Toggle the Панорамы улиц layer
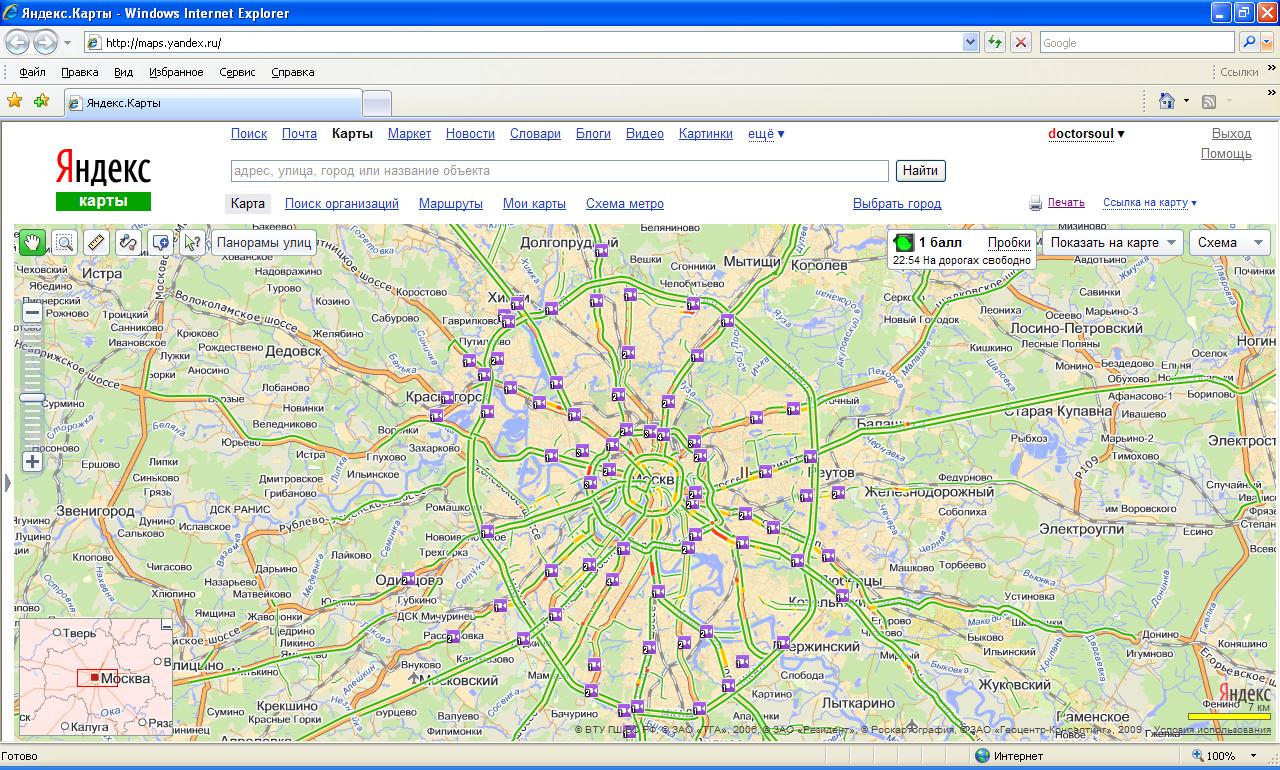The width and height of the screenshot is (1280, 770). (264, 242)
